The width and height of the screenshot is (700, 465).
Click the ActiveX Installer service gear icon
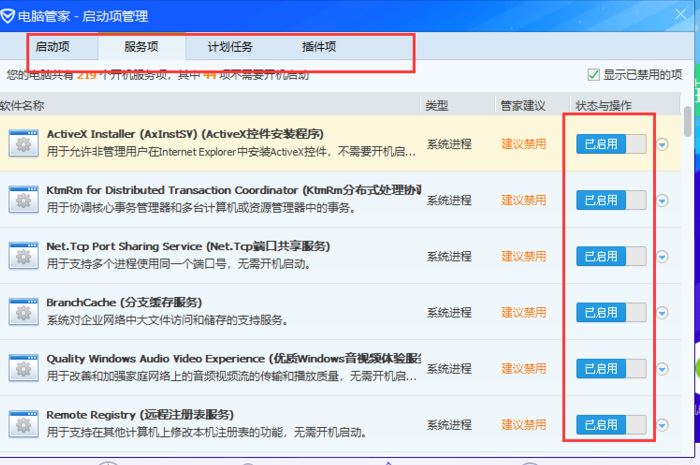[22, 143]
